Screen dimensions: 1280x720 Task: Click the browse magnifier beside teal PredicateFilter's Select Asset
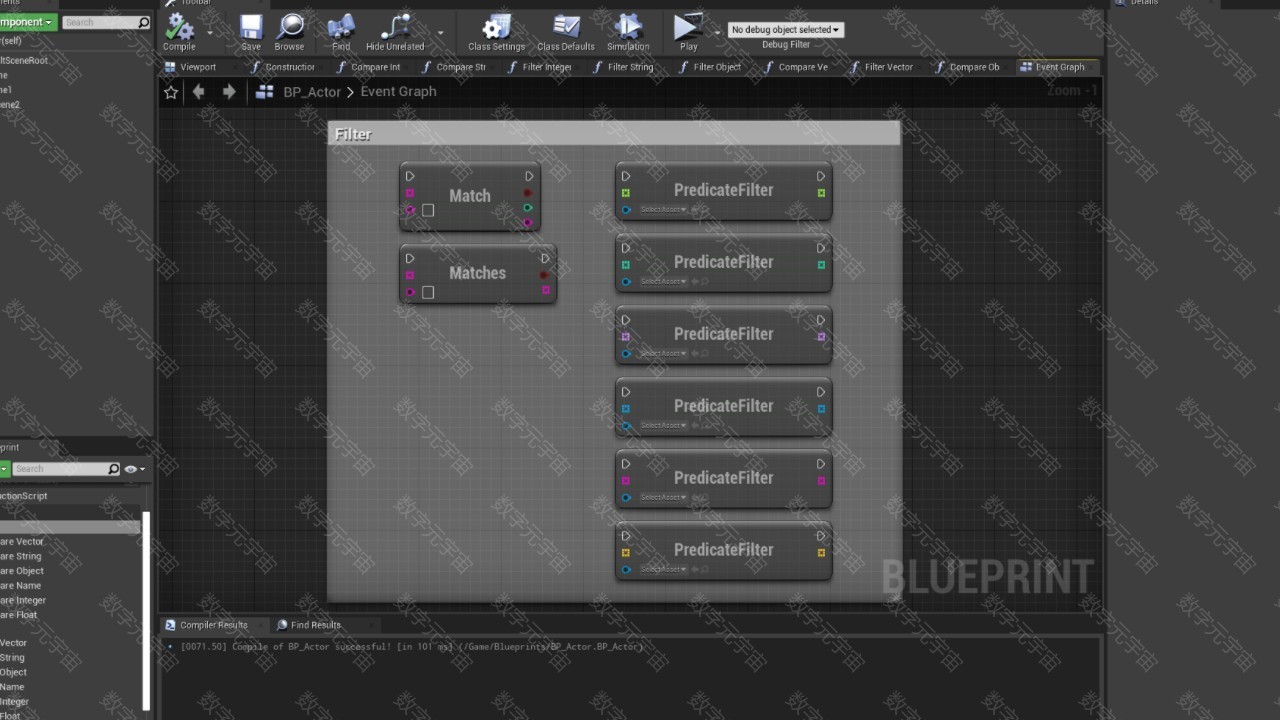704,282
